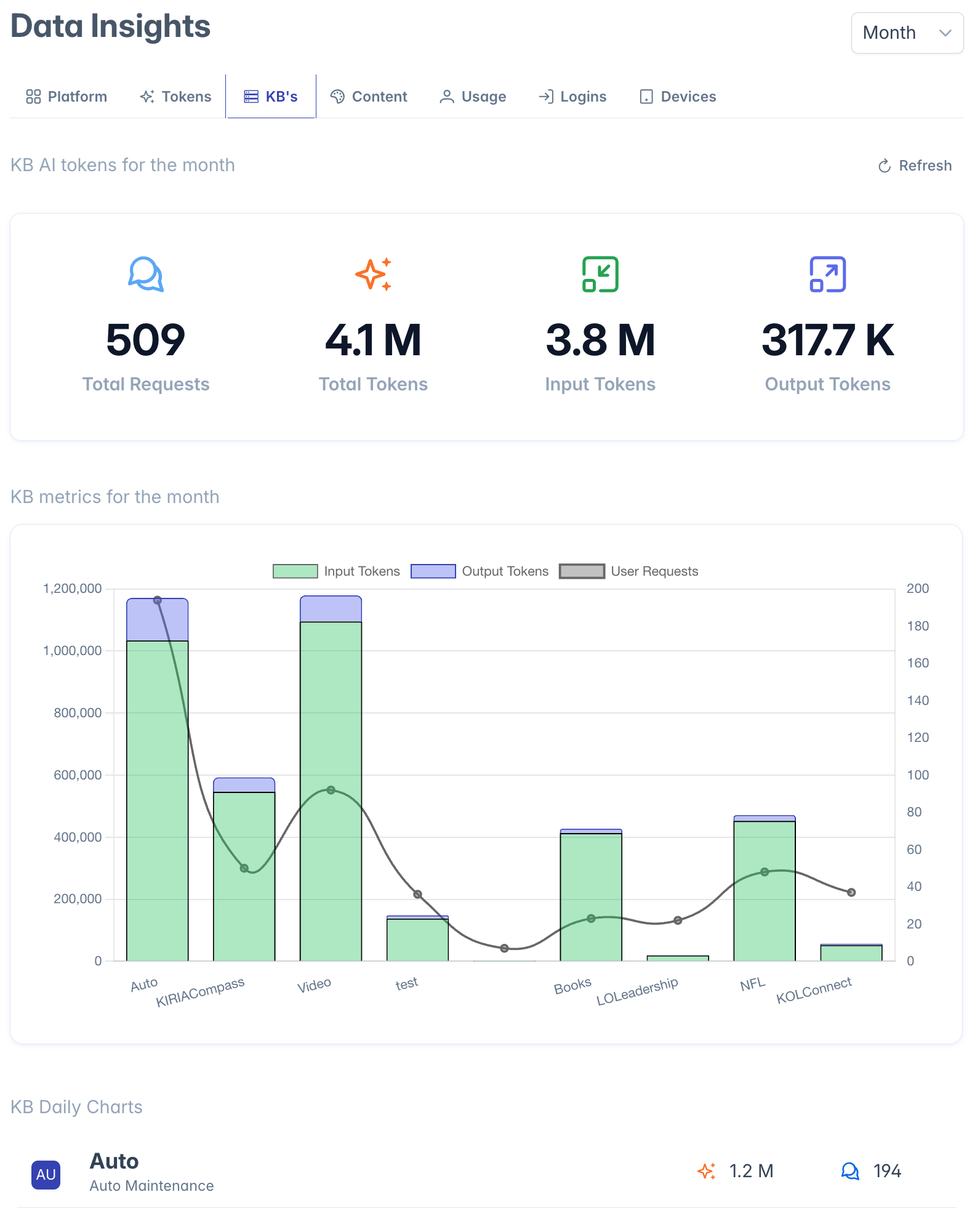Screen dimensions: 980x1208
Task: Click the LOLeadership axis label
Action: 637,991
